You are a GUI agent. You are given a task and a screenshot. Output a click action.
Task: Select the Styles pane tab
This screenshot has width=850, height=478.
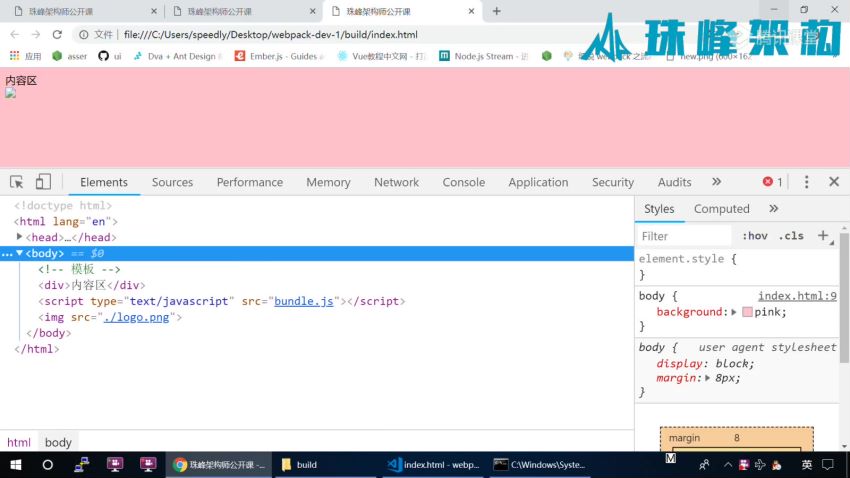click(659, 209)
